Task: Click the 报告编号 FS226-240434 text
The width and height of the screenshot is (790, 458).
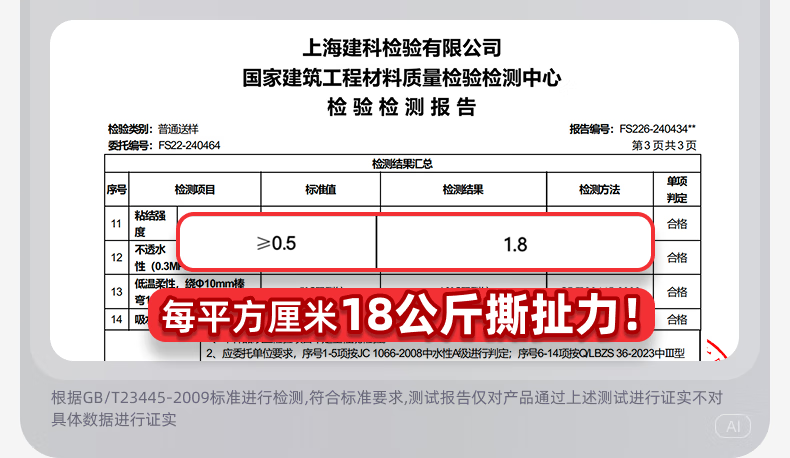Action: pyautogui.click(x=632, y=129)
